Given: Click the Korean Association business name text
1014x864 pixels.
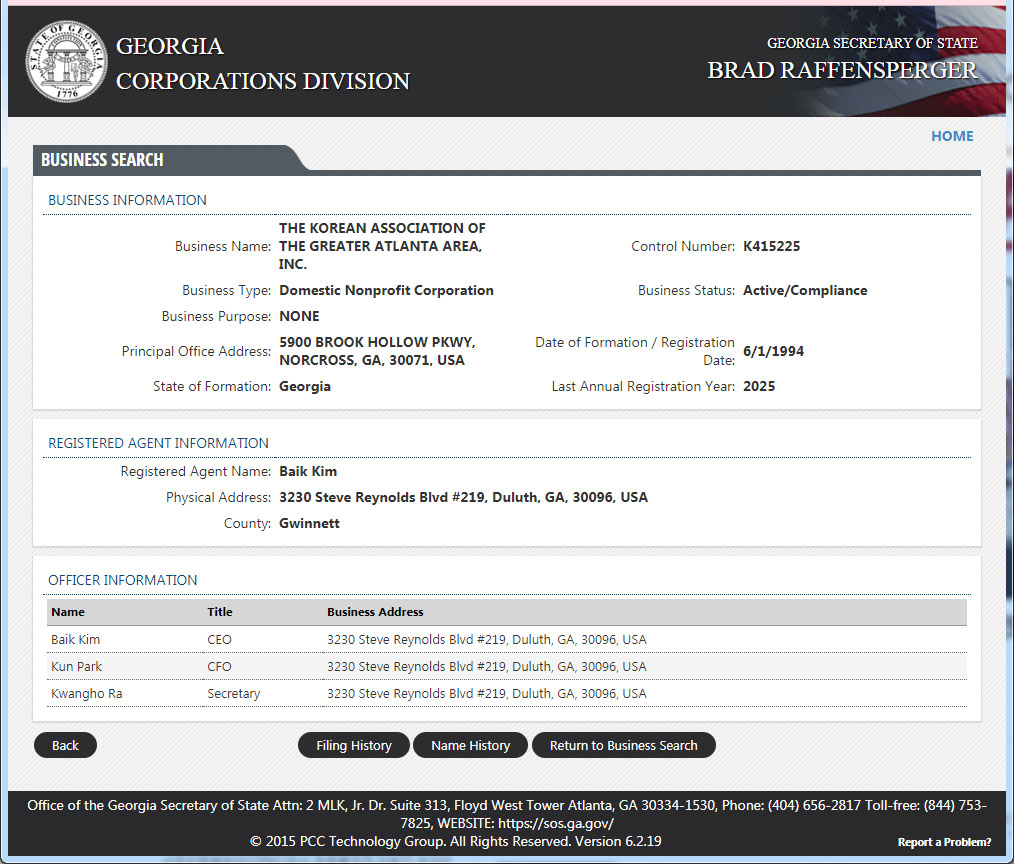Looking at the screenshot, I should [382, 246].
